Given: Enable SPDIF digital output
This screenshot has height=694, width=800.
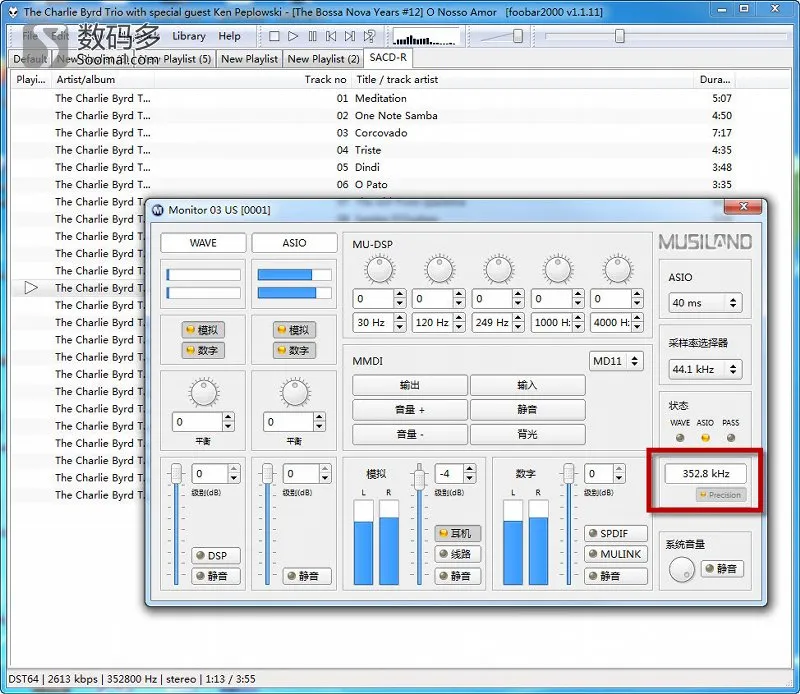Looking at the screenshot, I should [x=616, y=533].
